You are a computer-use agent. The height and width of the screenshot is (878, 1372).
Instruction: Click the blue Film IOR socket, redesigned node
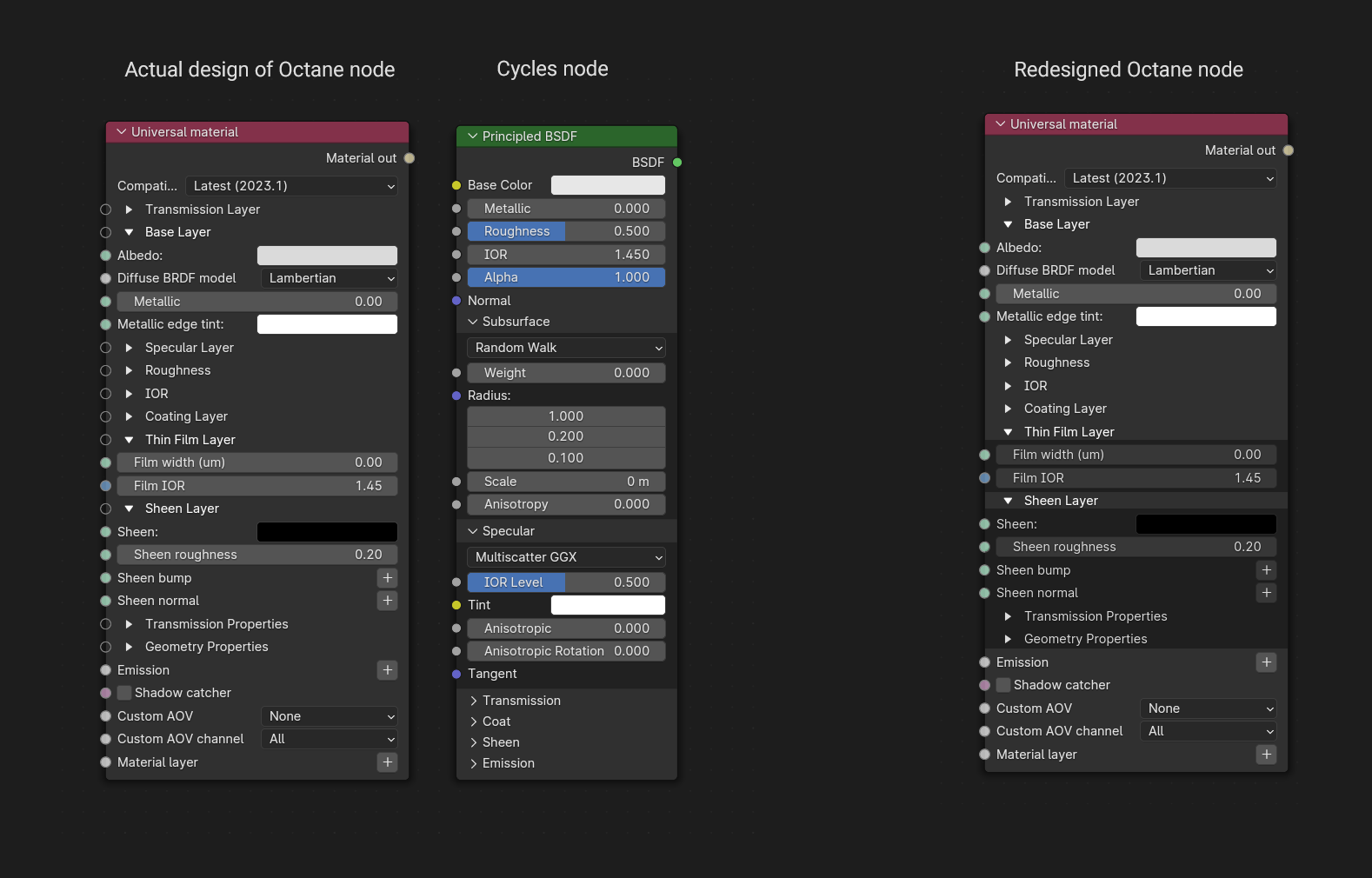[x=985, y=478]
